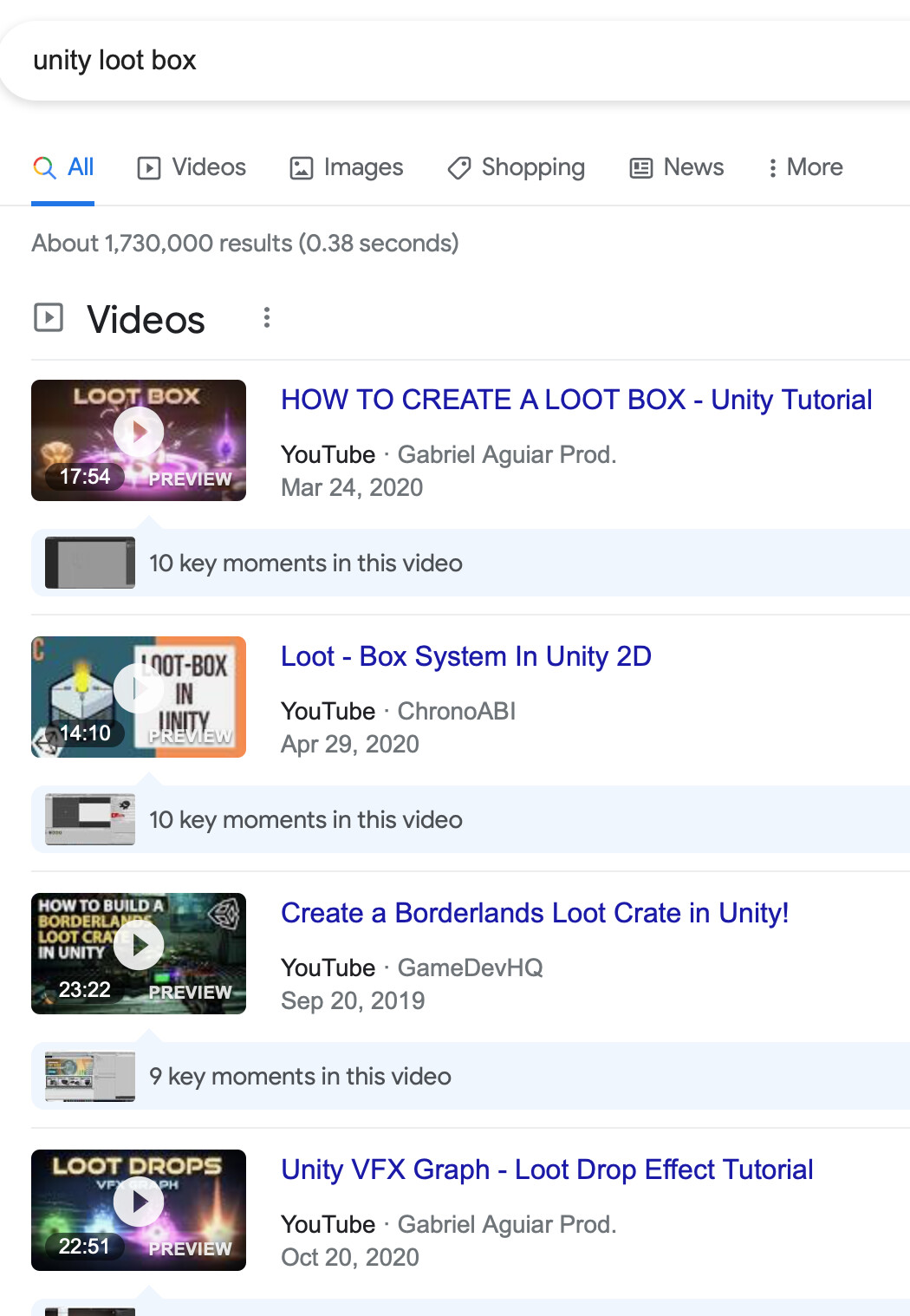Click the unity loot box search field
This screenshot has width=910, height=1316.
[x=260, y=59]
